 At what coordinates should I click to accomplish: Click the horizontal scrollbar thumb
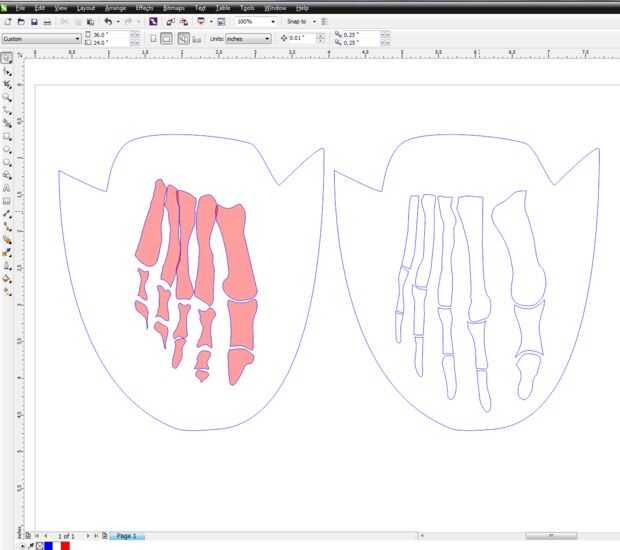551,536
